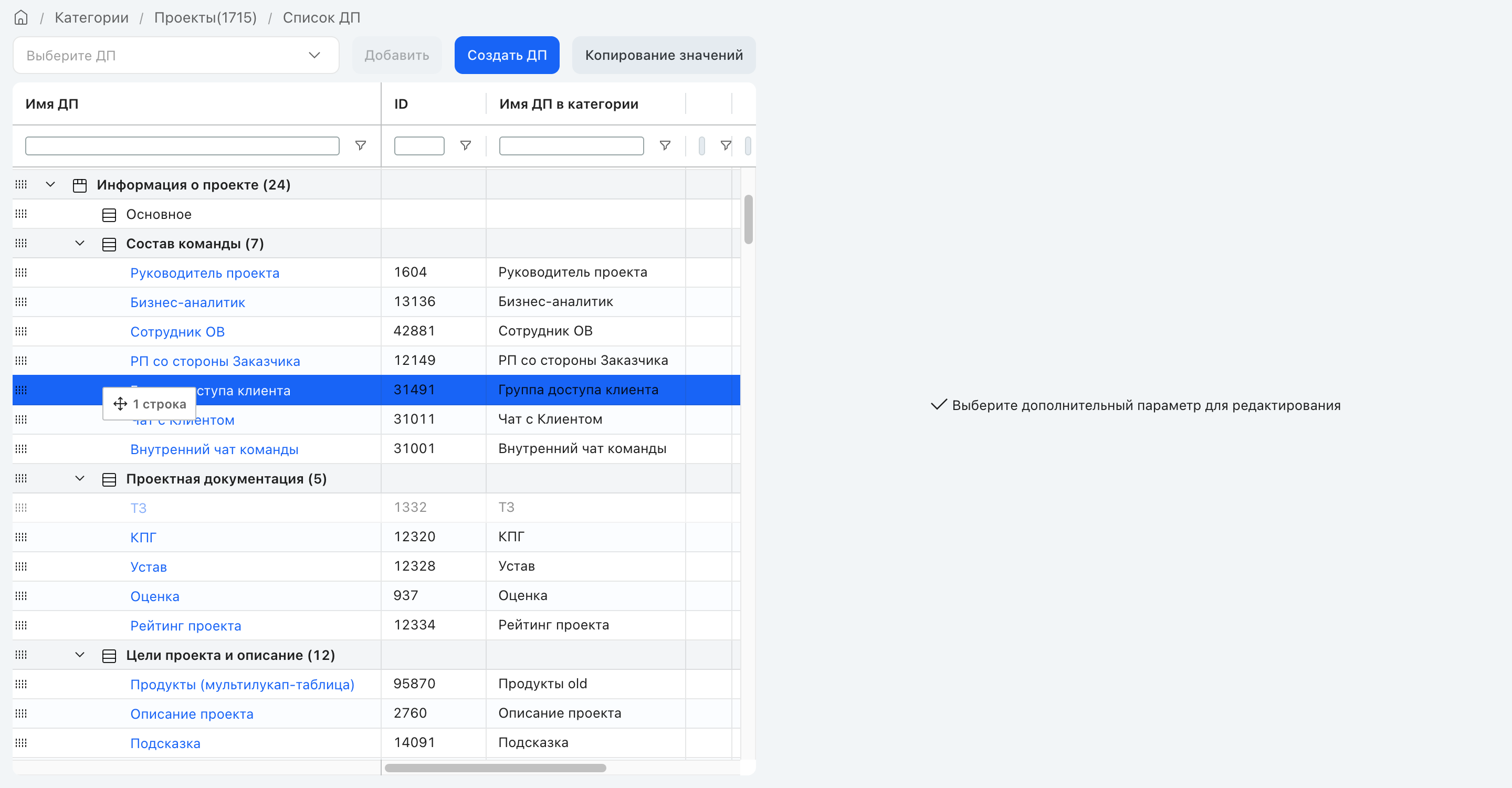Grab drag handle of Оценка row

[21, 595]
